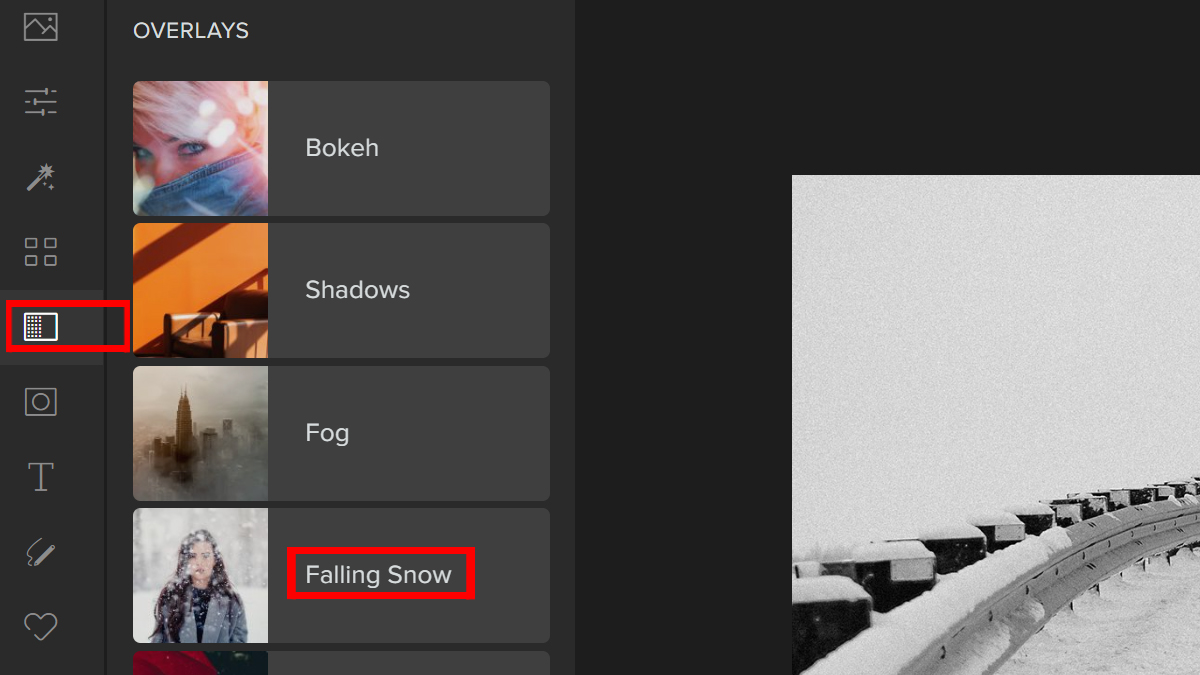Click the snowy photo on the canvas
The height and width of the screenshot is (675, 1200).
pos(995,425)
